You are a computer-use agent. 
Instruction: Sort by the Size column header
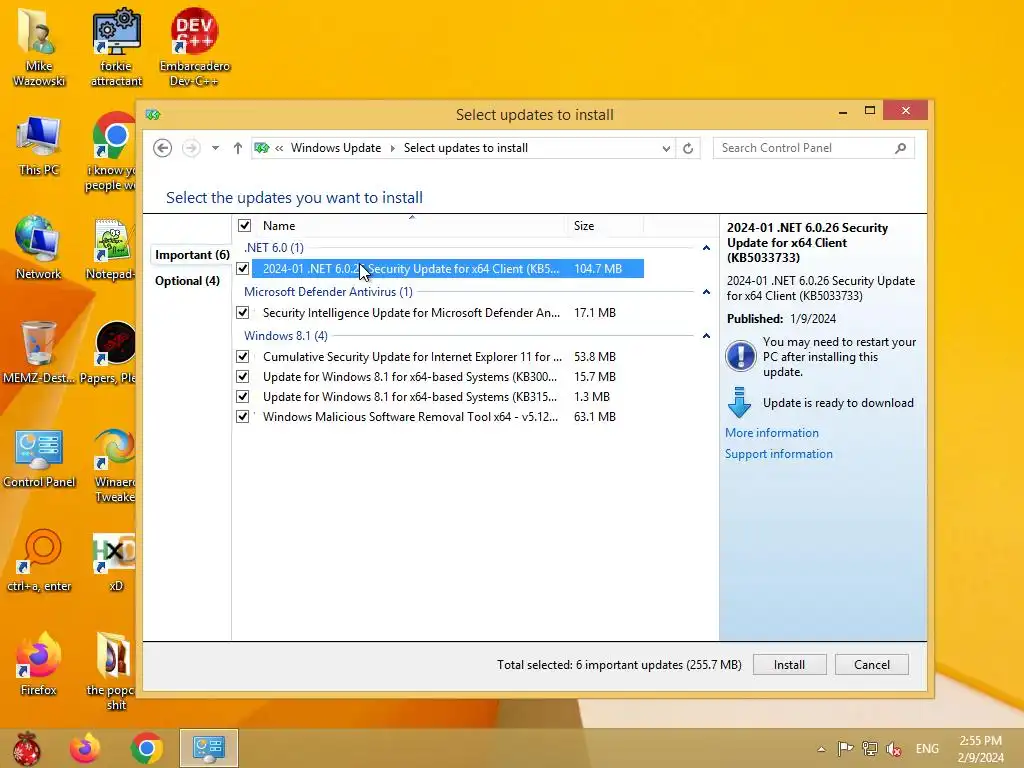[x=603, y=225]
